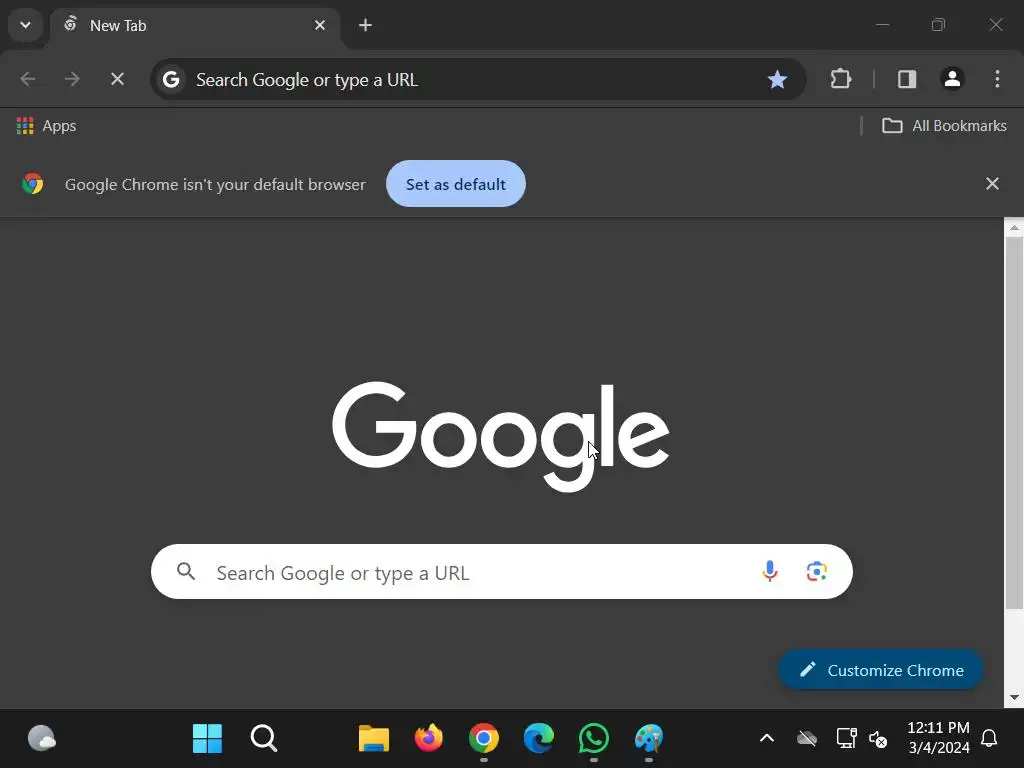This screenshot has width=1024, height=768.
Task: Restore down the Chrome window
Action: pyautogui.click(x=938, y=25)
